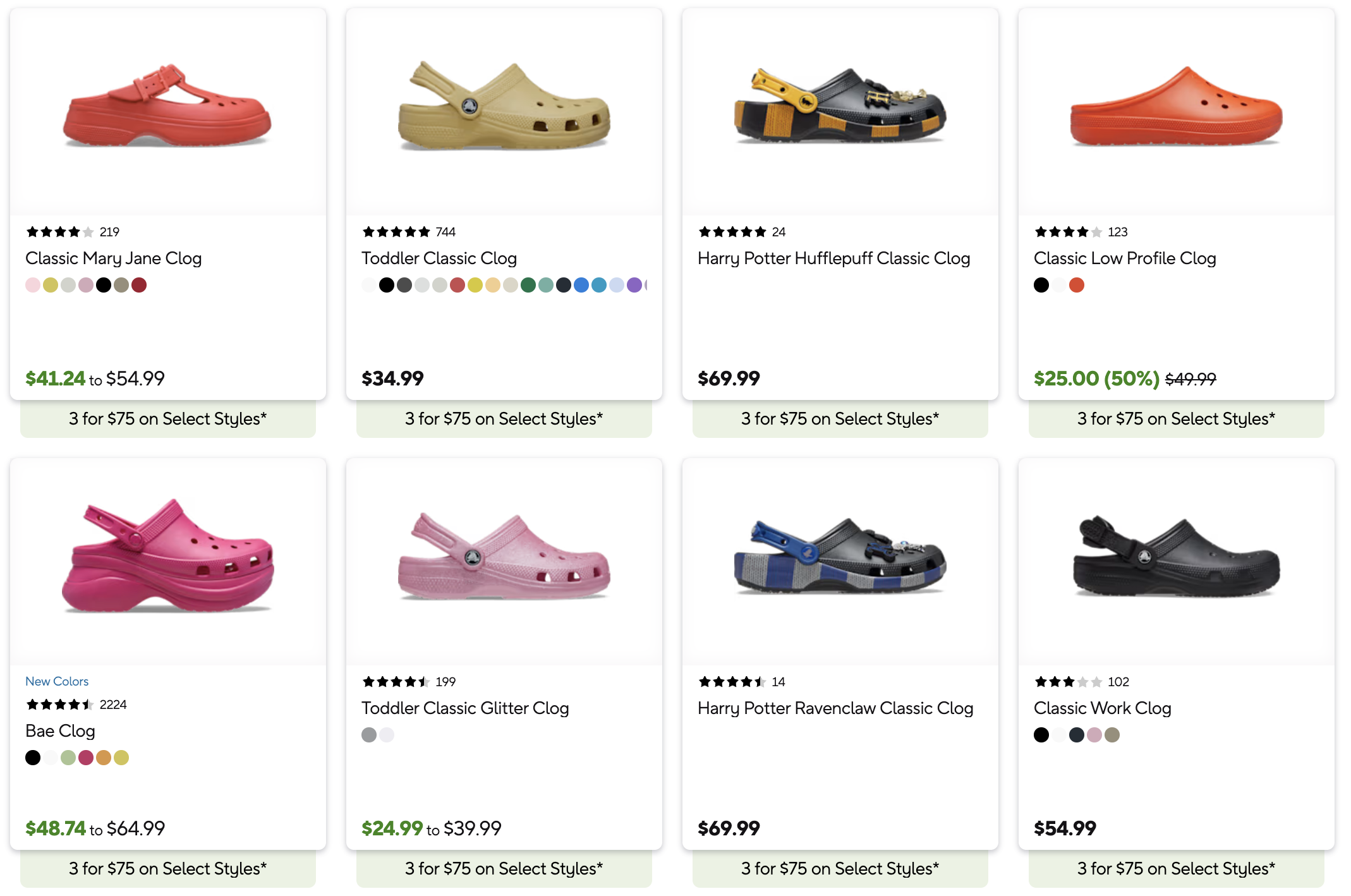The height and width of the screenshot is (896, 1351).
Task: View the Harry Potter Hufflepuff Classic Clog
Action: [834, 258]
